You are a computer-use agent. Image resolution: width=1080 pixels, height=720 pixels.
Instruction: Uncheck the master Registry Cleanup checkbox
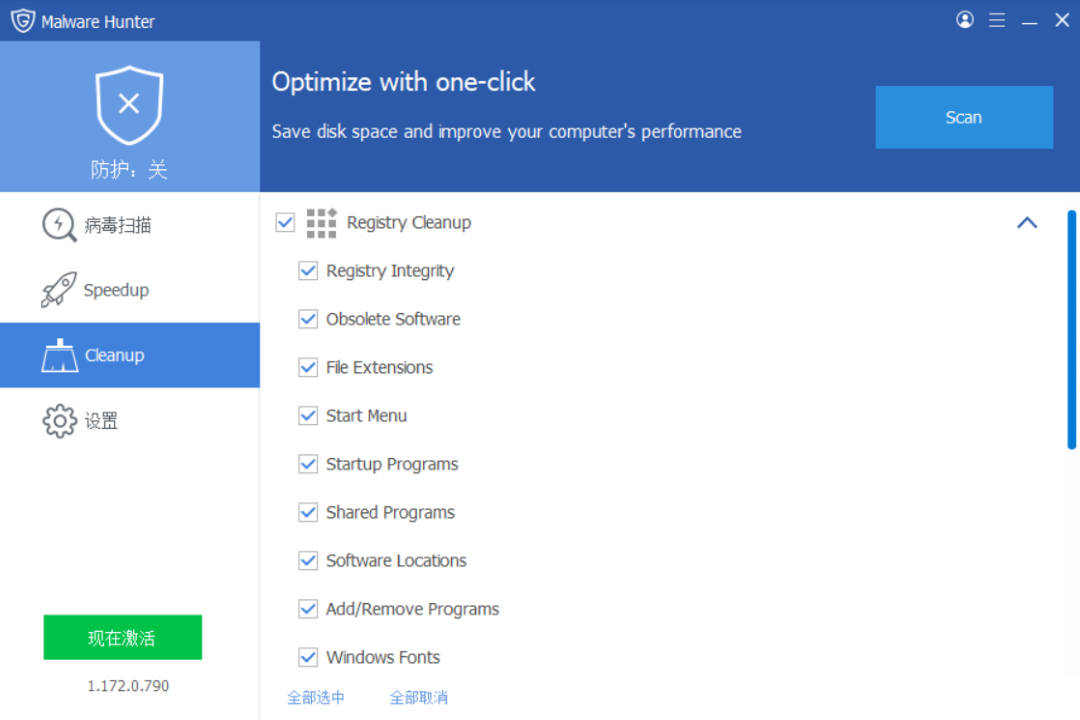pyautogui.click(x=284, y=222)
